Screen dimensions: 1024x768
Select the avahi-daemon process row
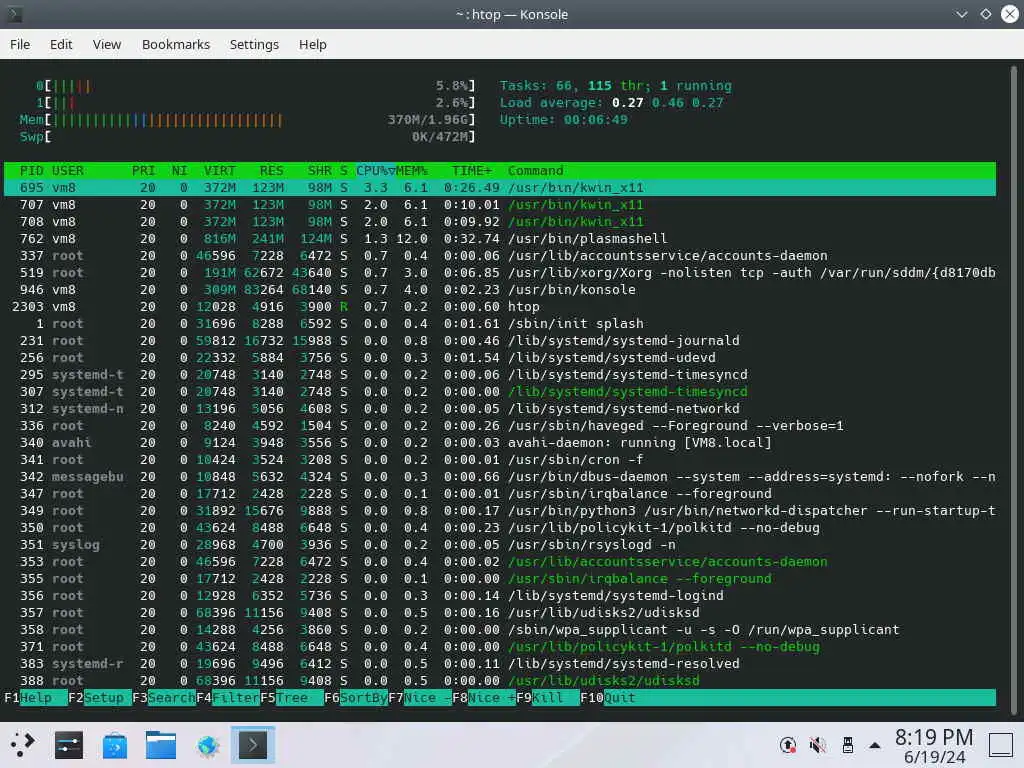[500, 442]
